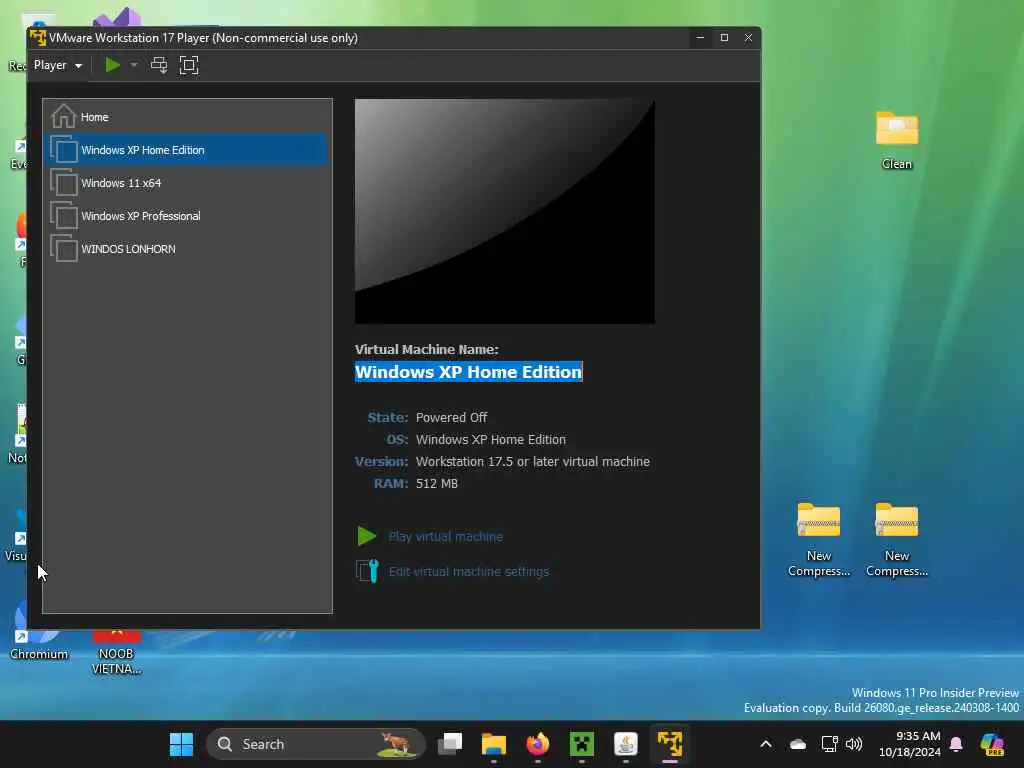Click the Virtual Machine Name text field
1024x768 pixels.
(468, 372)
